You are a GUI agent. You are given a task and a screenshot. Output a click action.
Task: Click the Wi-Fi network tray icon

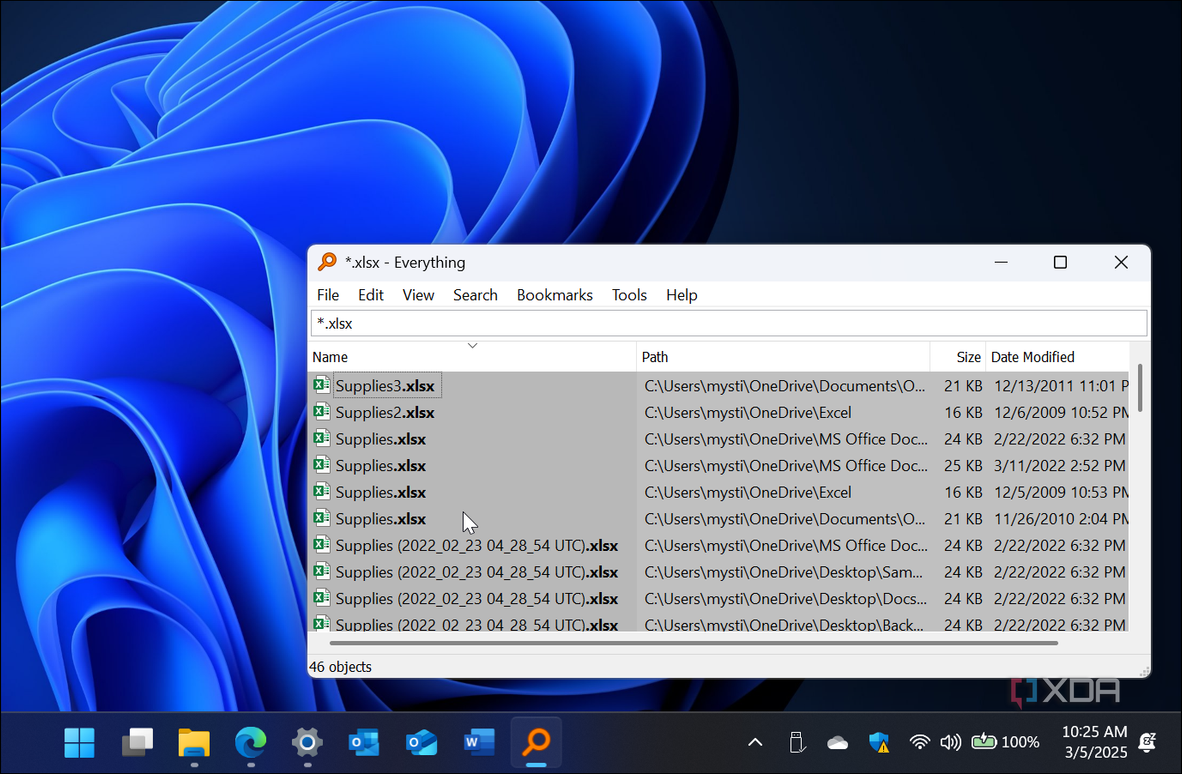[x=919, y=743]
